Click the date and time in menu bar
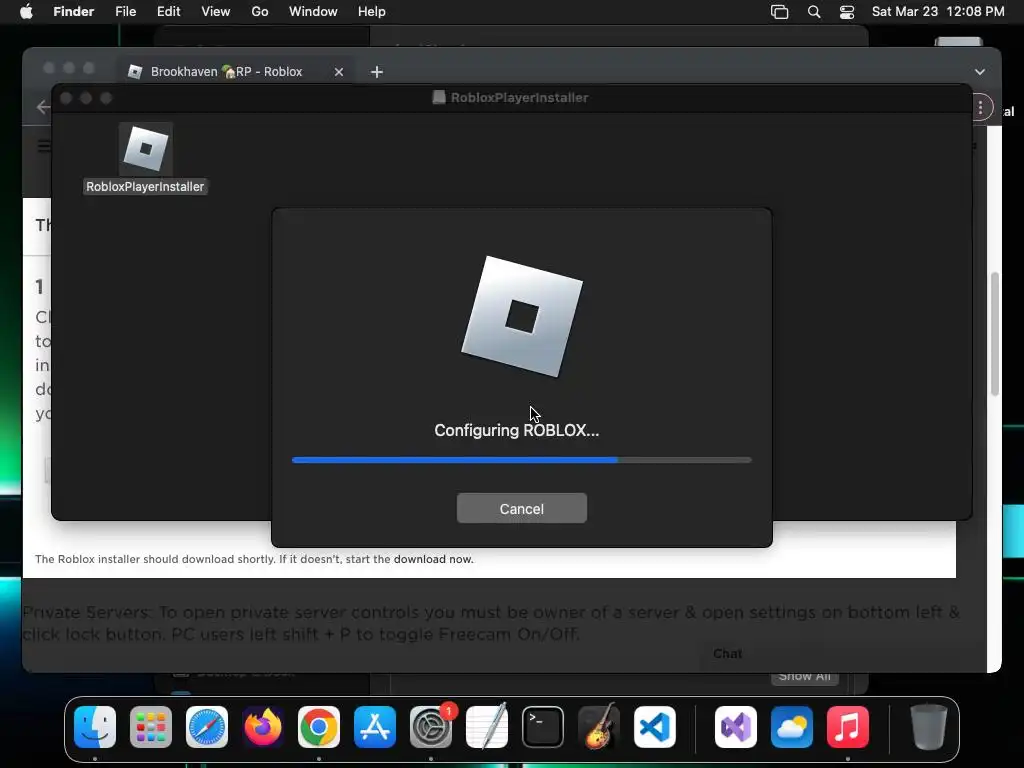Image resolution: width=1024 pixels, height=768 pixels. point(938,12)
